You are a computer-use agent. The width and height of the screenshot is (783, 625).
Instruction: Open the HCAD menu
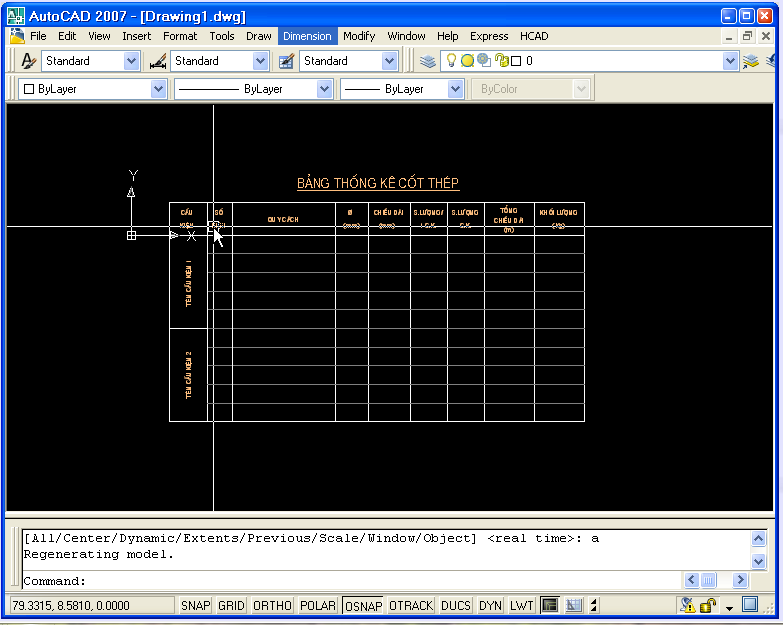pyautogui.click(x=534, y=36)
